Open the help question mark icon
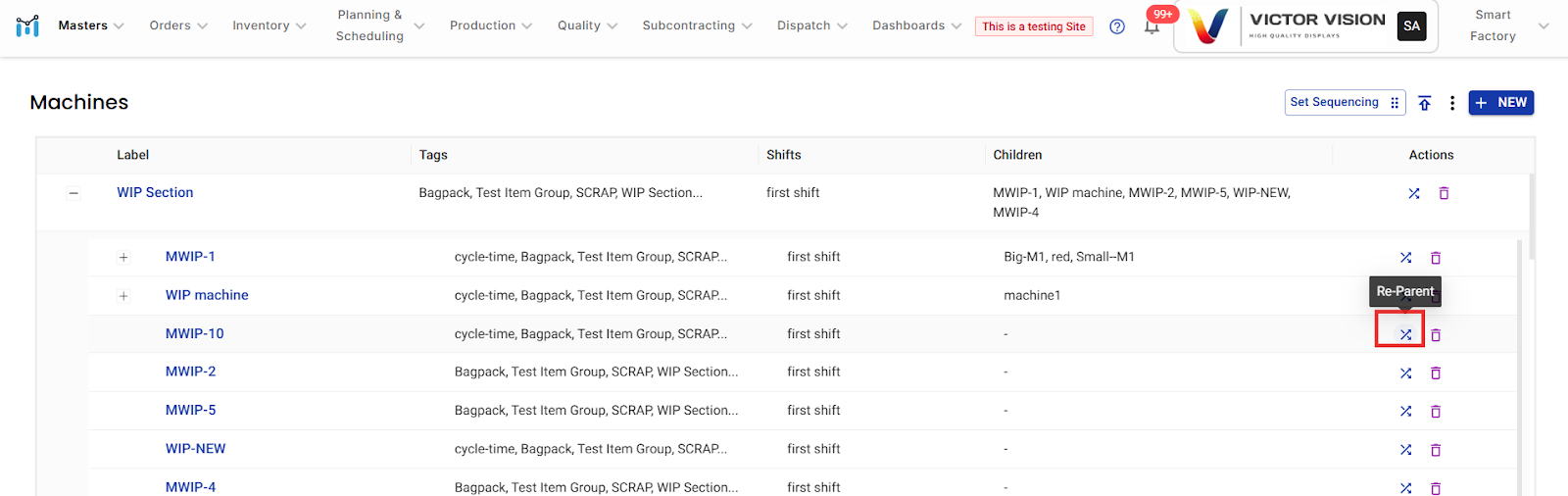 1117,26
